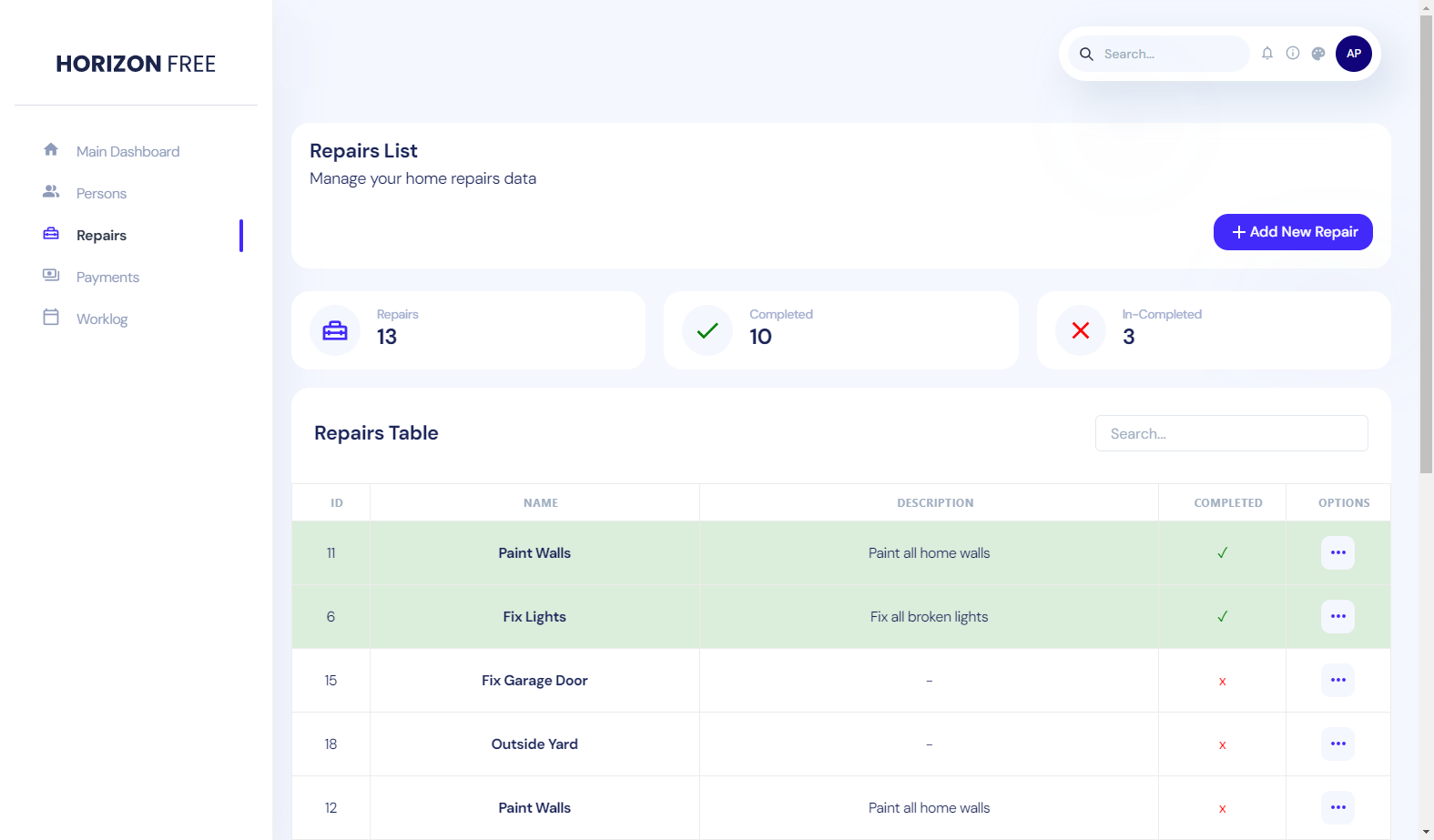The height and width of the screenshot is (840, 1434).
Task: Open options menu for row 11 Paint Walls
Action: [x=1337, y=552]
